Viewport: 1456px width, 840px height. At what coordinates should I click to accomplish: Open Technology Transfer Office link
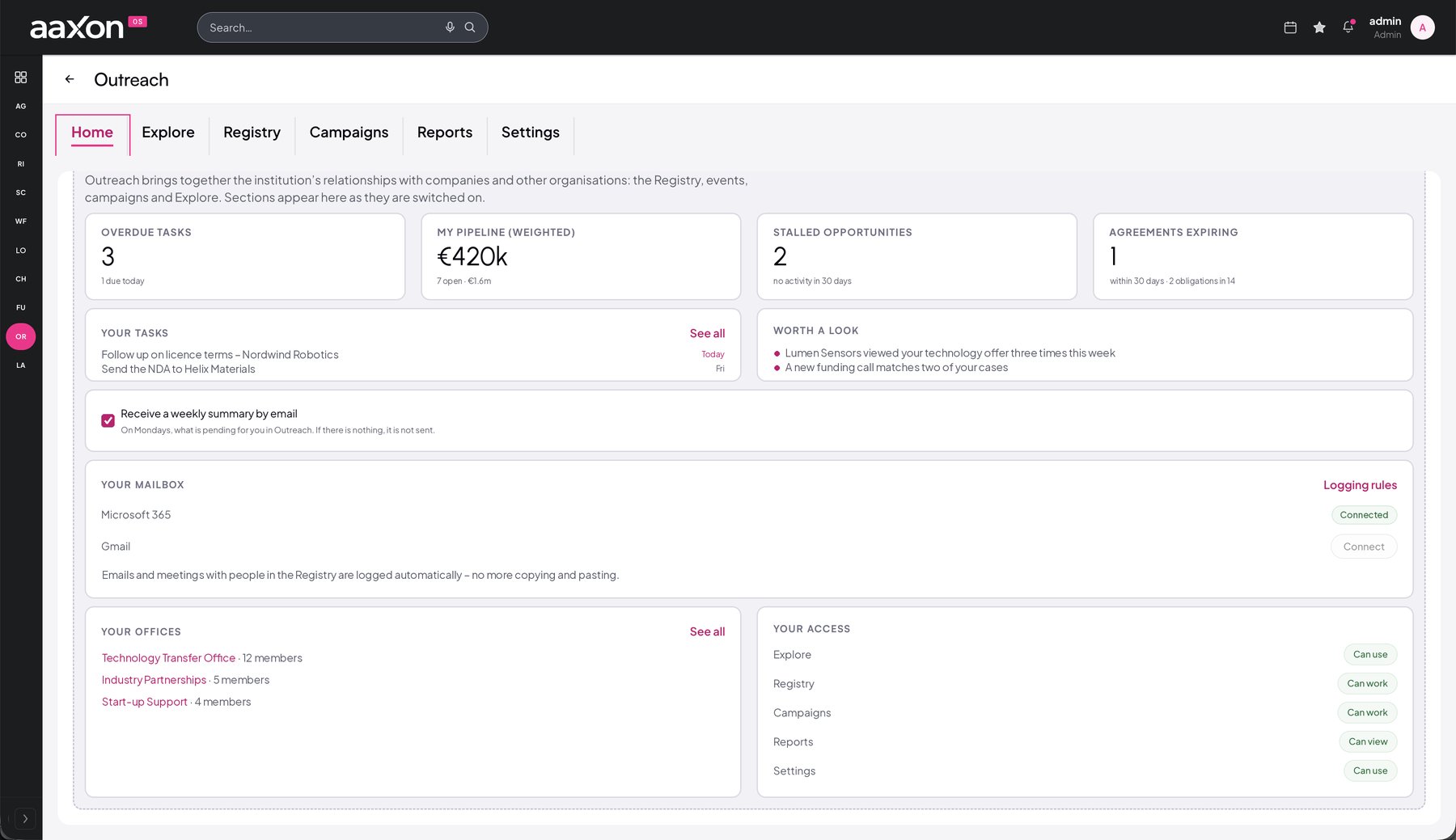(168, 658)
